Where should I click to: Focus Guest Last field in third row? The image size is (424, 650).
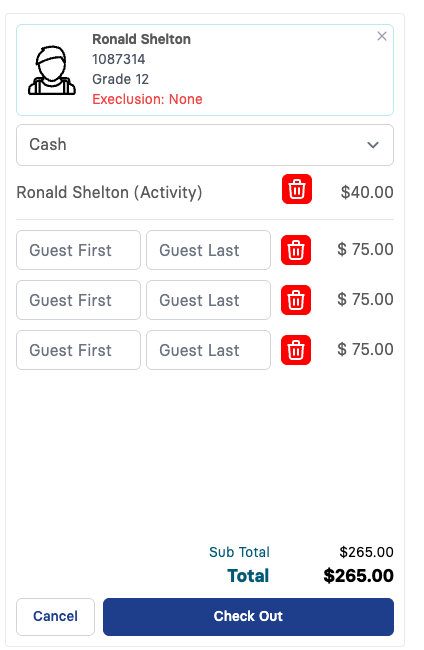(x=208, y=350)
